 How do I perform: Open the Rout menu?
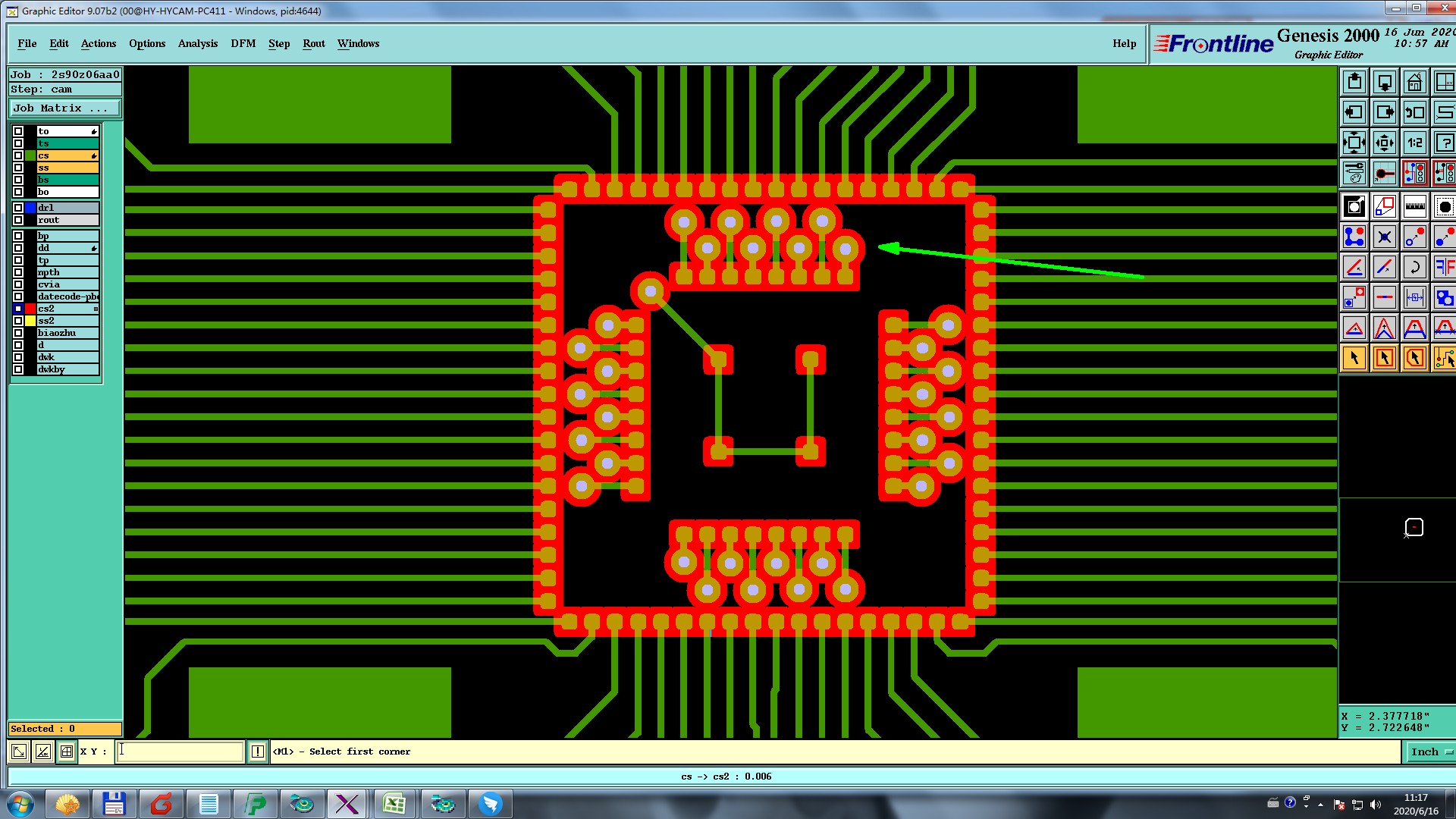click(314, 43)
